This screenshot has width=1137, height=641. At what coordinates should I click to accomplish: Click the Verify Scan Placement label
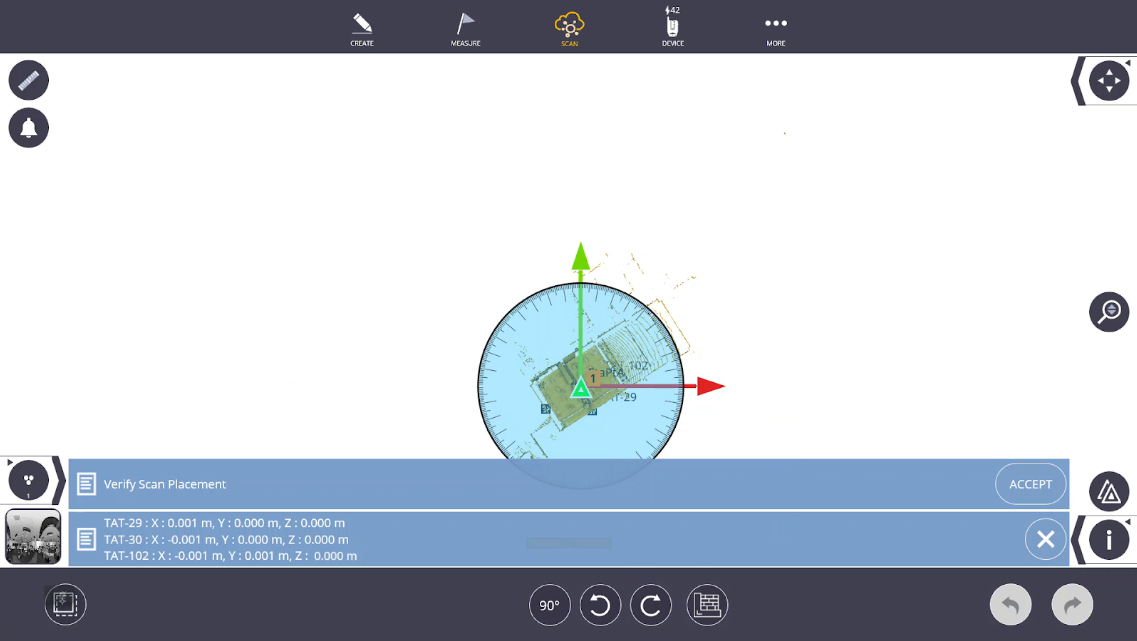pos(165,484)
